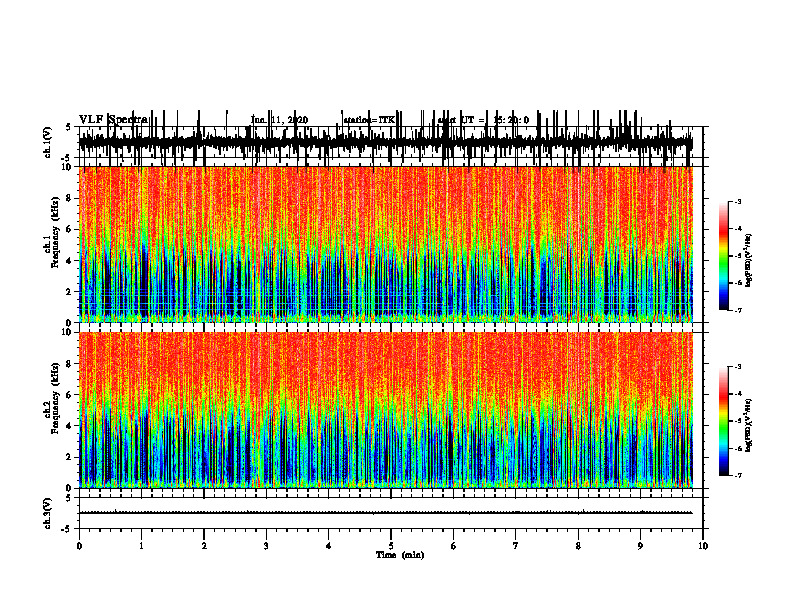Click the "-7" value on ch.2 colorbar
Image resolution: width=792 pixels, height=612 pixels.
click(x=738, y=475)
